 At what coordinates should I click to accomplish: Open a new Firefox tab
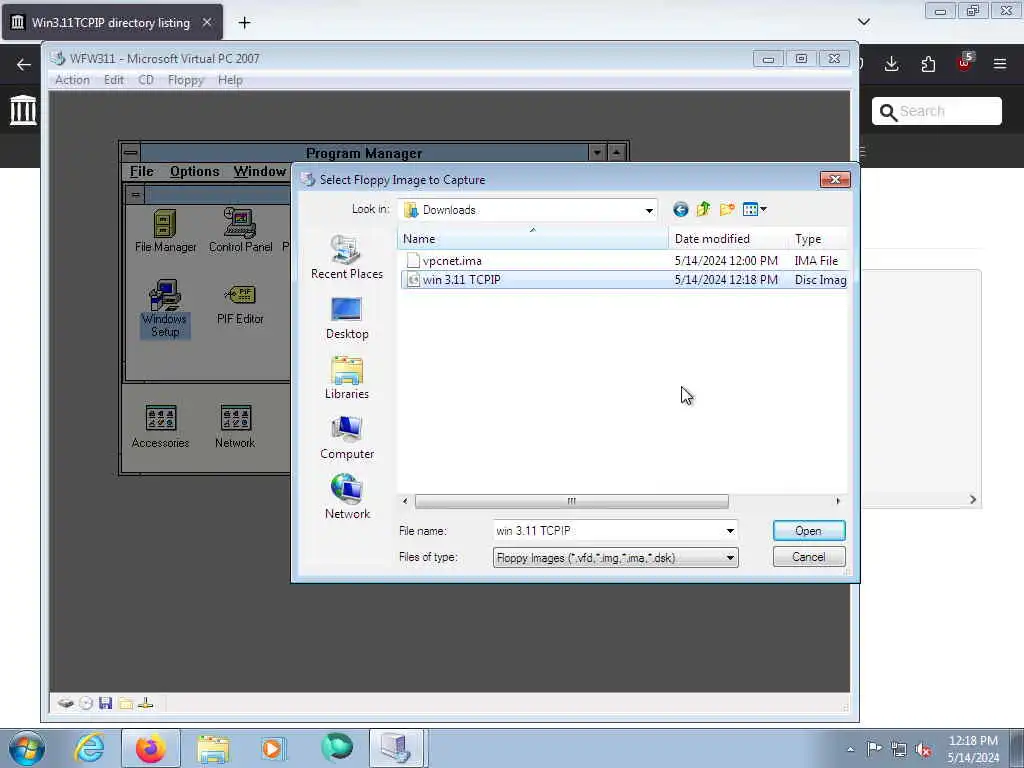(x=244, y=23)
